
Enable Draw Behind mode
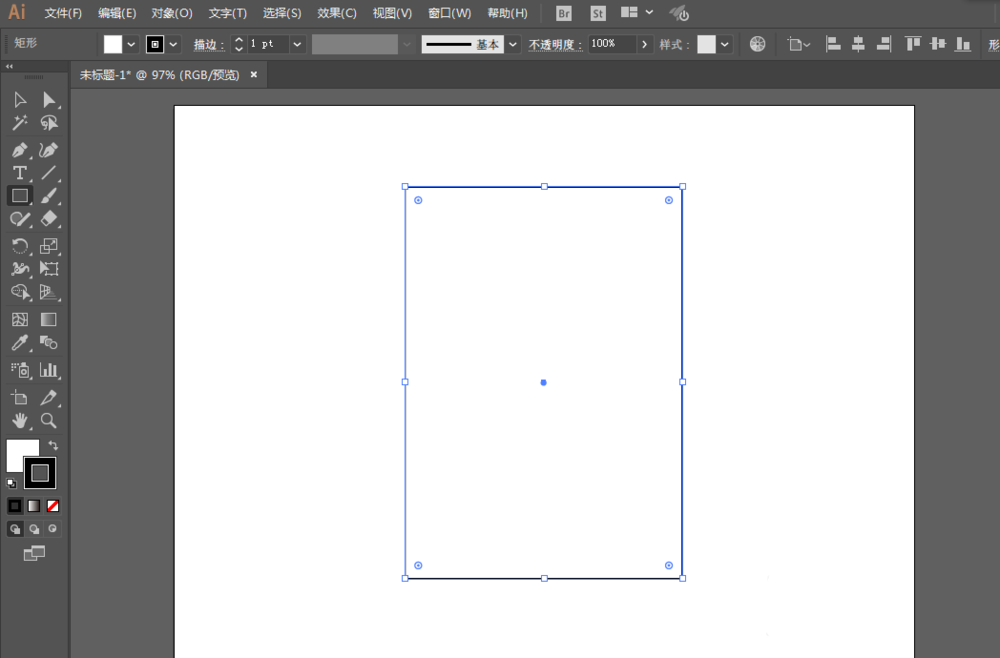click(34, 529)
